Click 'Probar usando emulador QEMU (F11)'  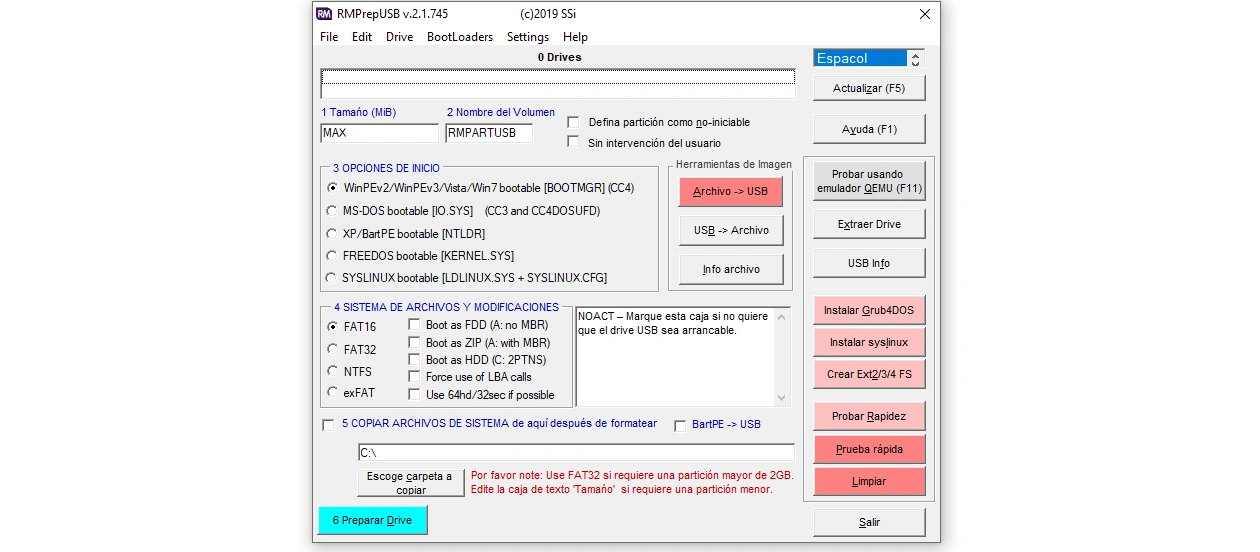pos(868,181)
